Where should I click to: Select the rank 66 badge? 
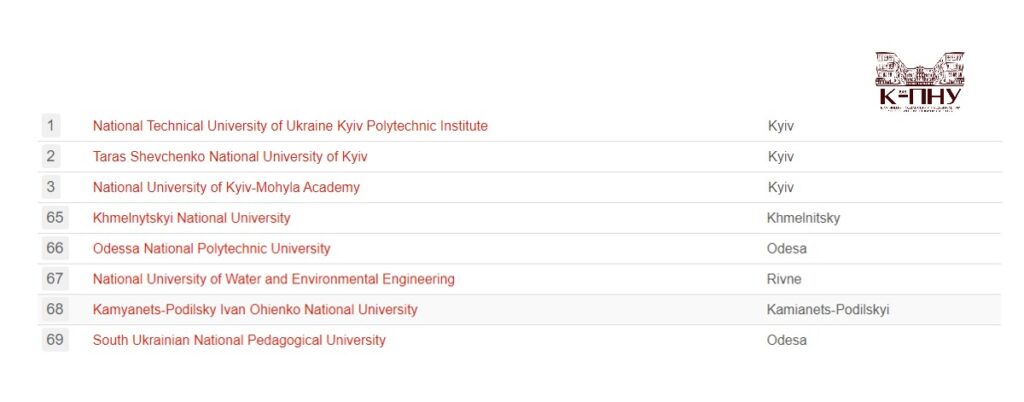tap(54, 248)
